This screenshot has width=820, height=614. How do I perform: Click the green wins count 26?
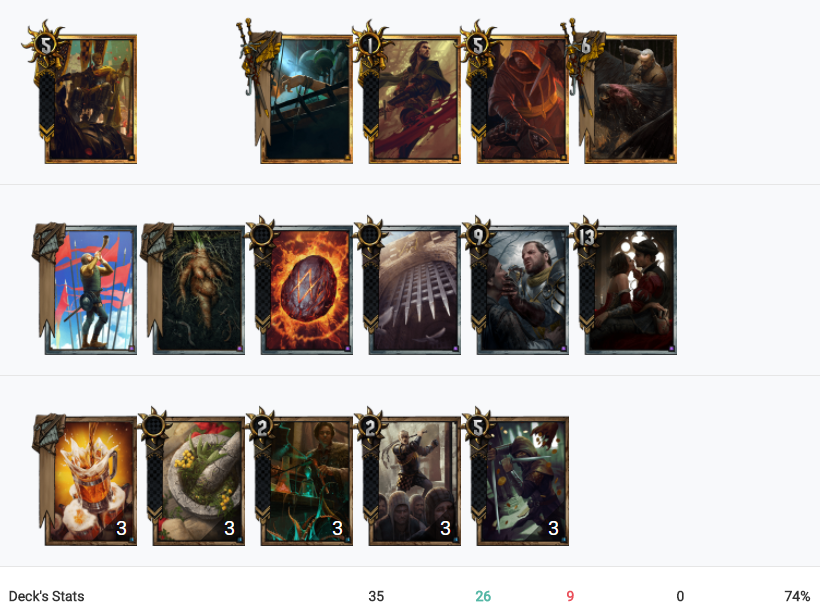[483, 596]
